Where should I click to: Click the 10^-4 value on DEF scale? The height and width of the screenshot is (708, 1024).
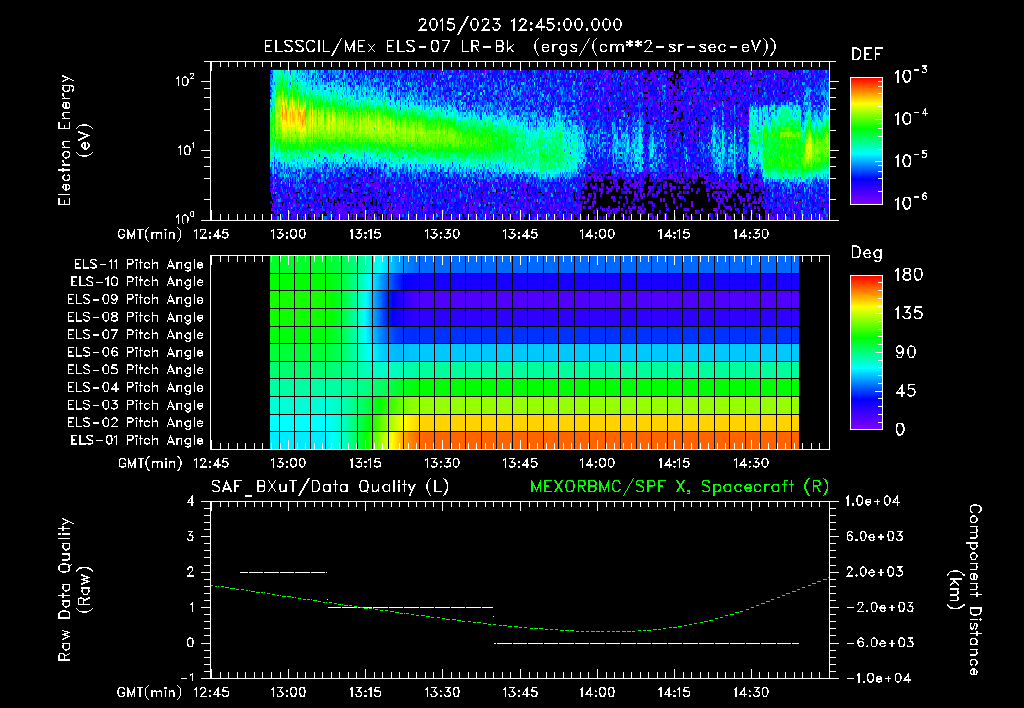pos(910,118)
